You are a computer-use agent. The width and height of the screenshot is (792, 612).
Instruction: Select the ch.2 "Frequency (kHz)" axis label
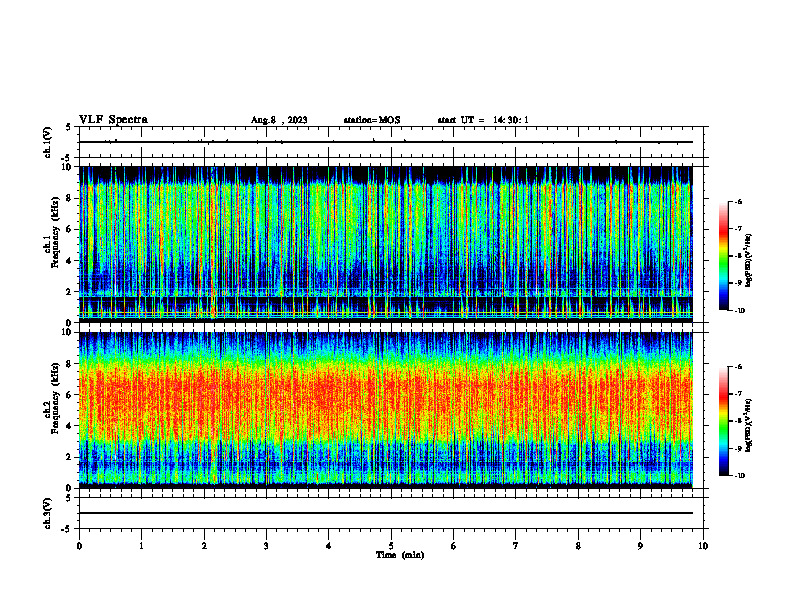[x=55, y=397]
